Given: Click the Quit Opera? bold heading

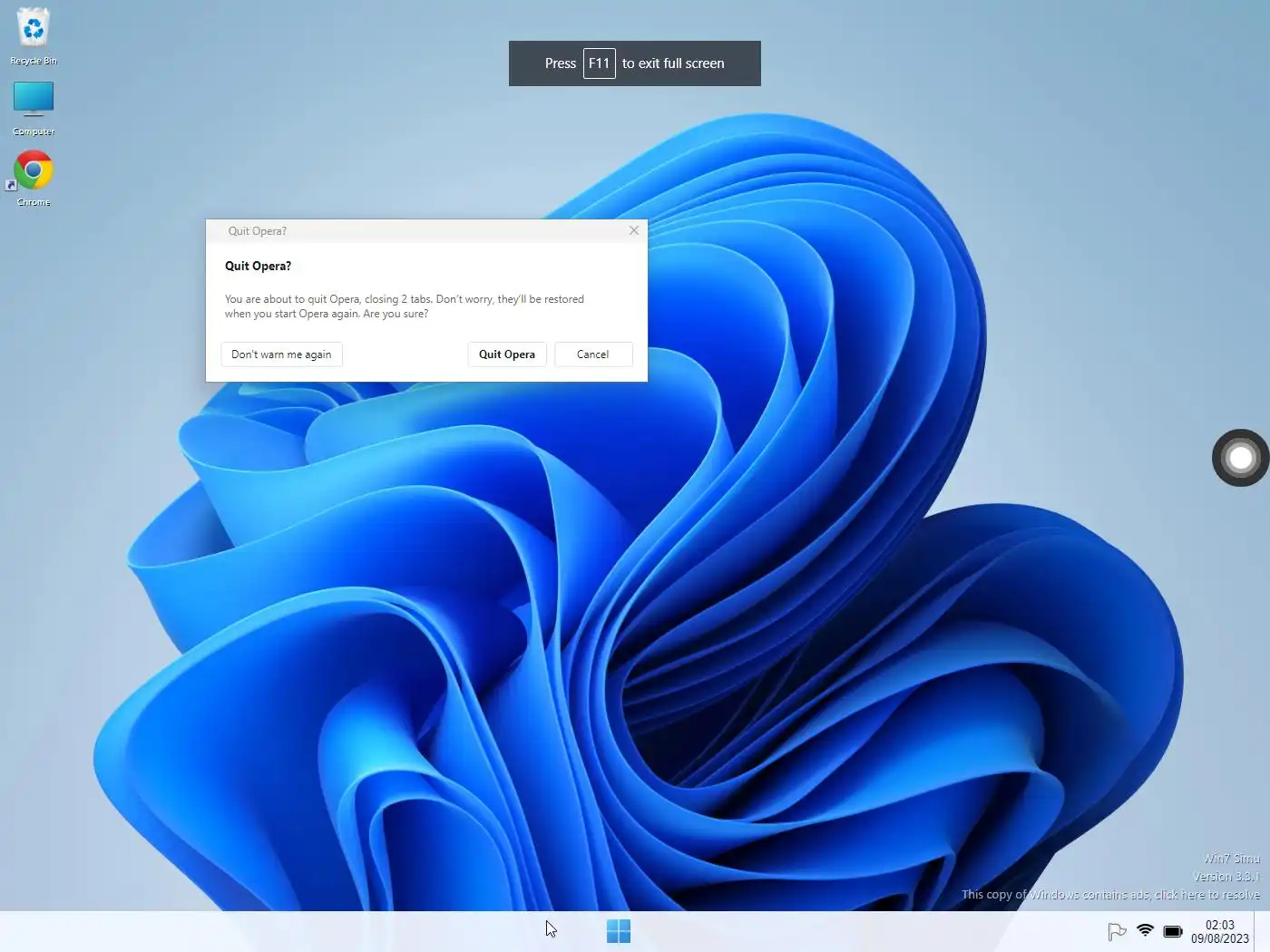Looking at the screenshot, I should 258,266.
